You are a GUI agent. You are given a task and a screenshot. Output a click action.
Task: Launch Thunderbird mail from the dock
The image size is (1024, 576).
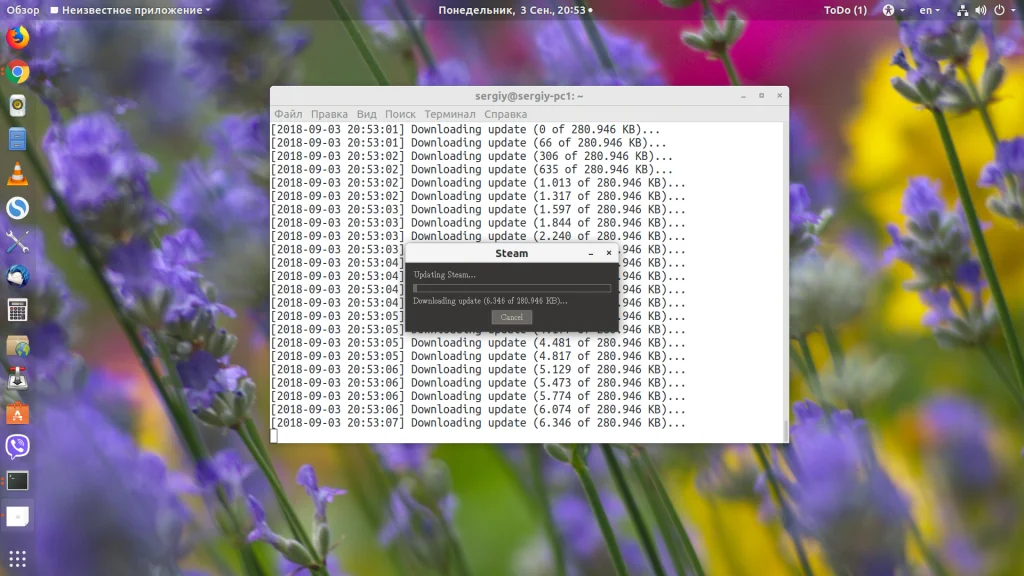click(x=18, y=276)
